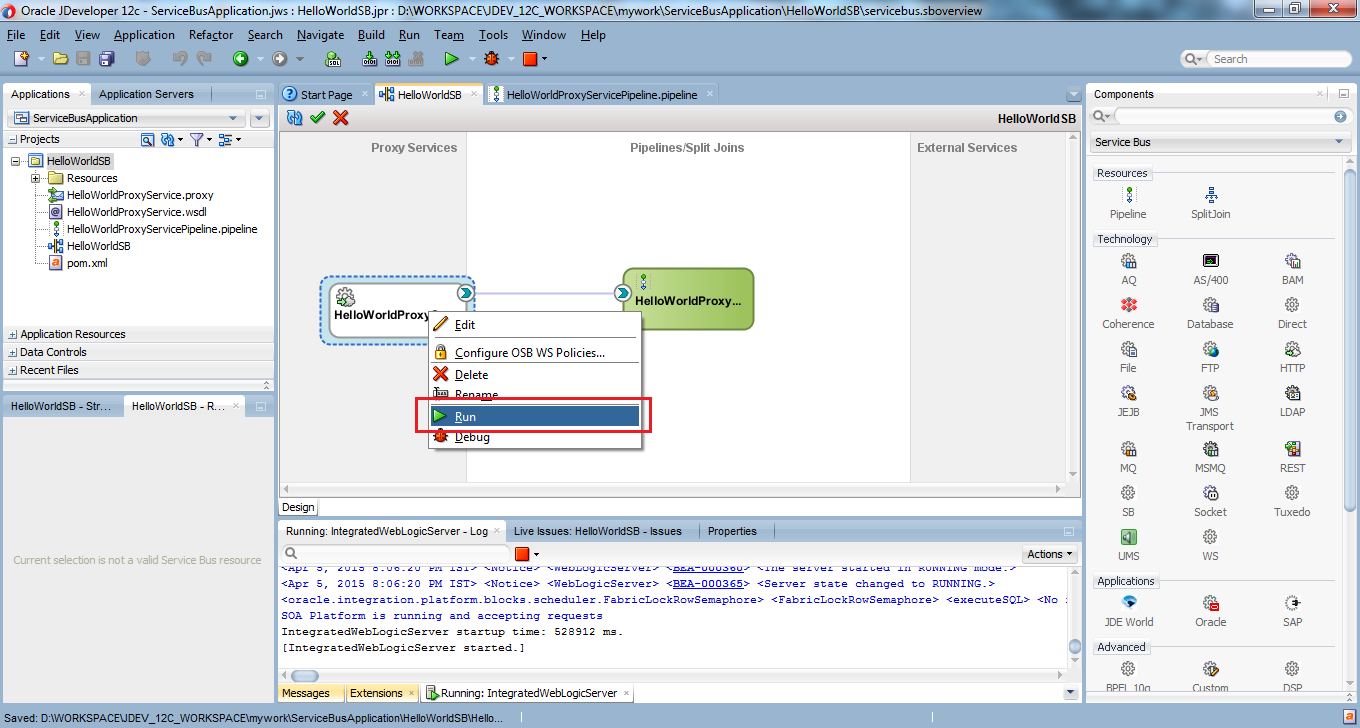This screenshot has height=728, width=1360.
Task: Click the green Back navigation arrow
Action: point(240,59)
